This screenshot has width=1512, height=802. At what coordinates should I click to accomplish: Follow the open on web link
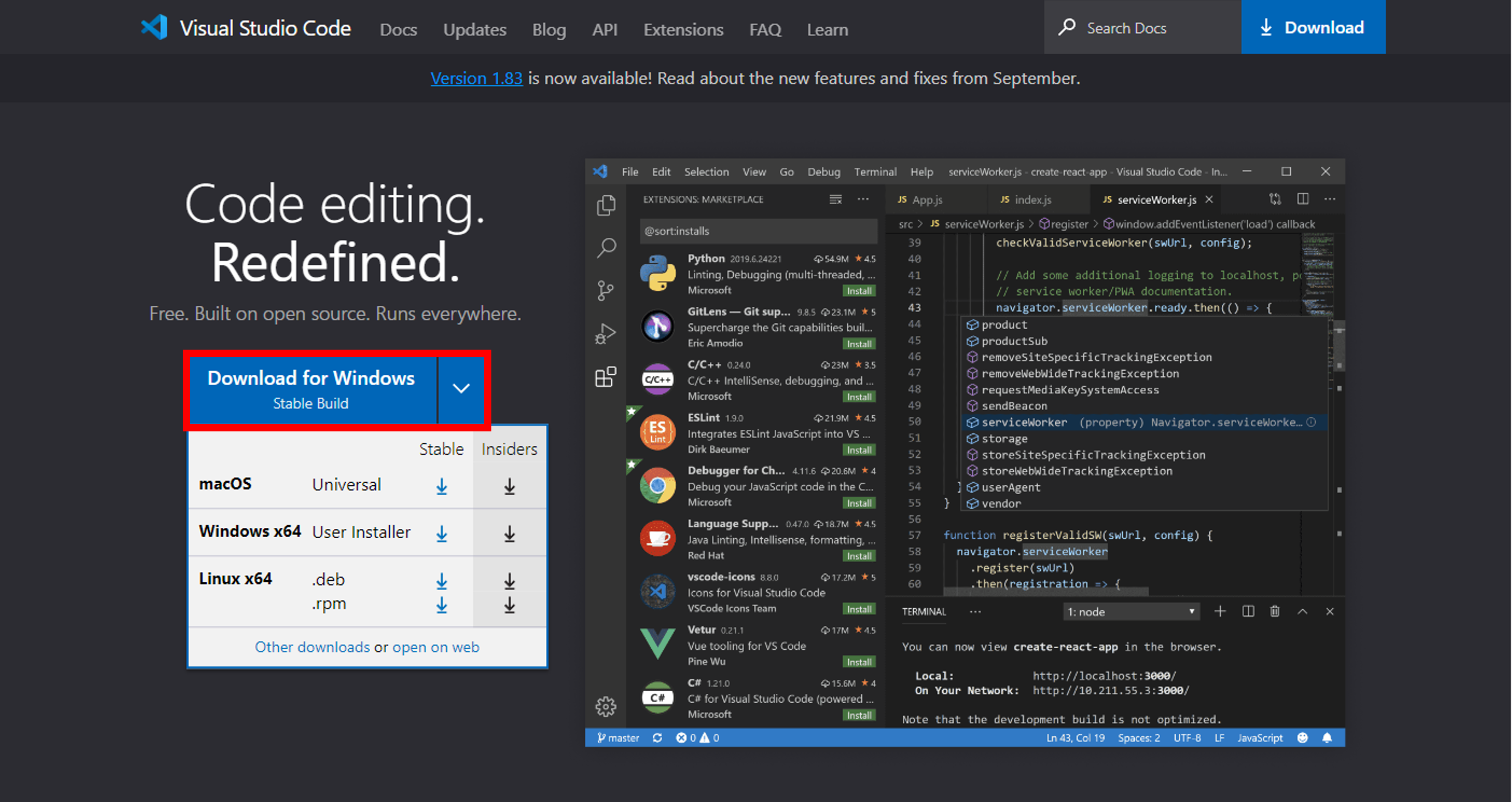click(x=435, y=646)
